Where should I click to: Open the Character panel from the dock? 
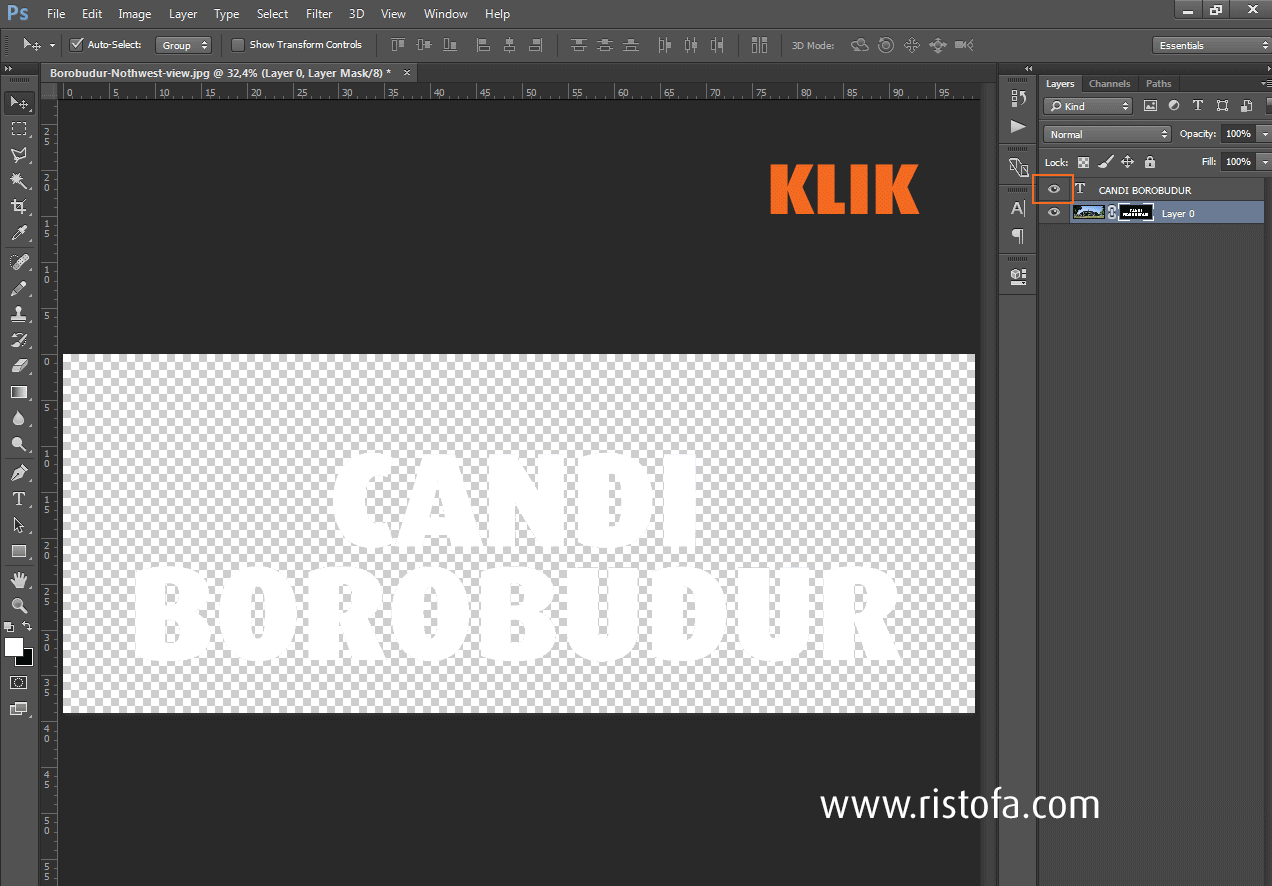click(1017, 208)
